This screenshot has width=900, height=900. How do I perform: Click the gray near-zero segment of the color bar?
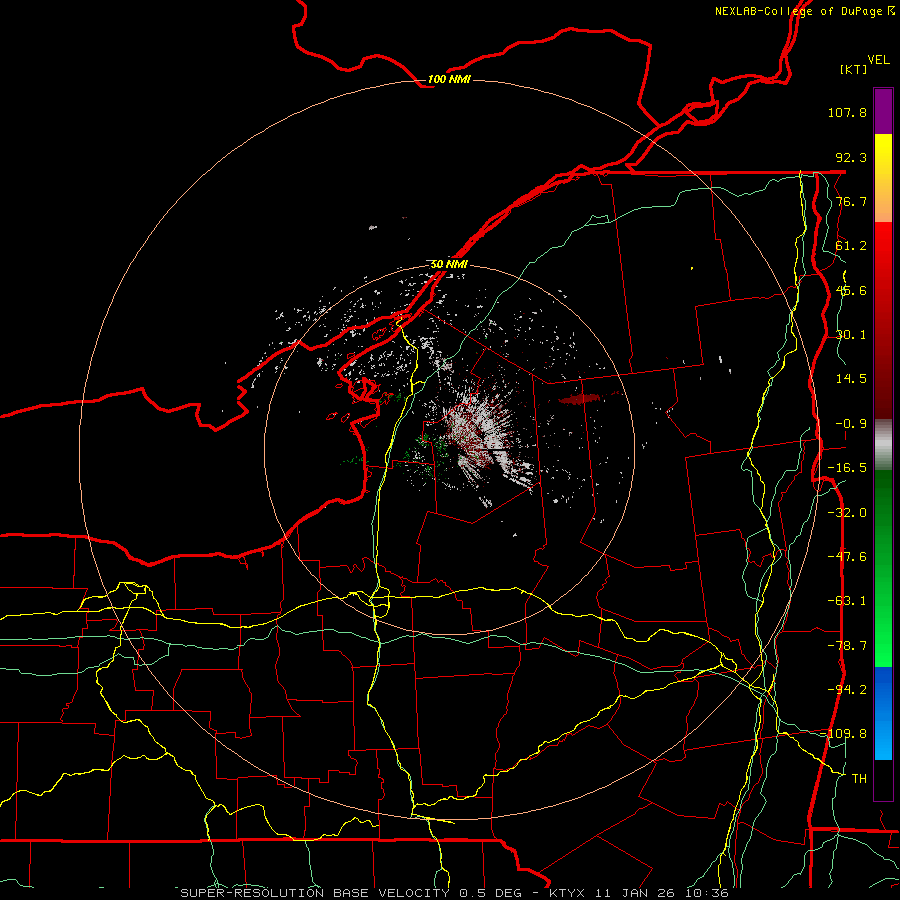[x=883, y=445]
